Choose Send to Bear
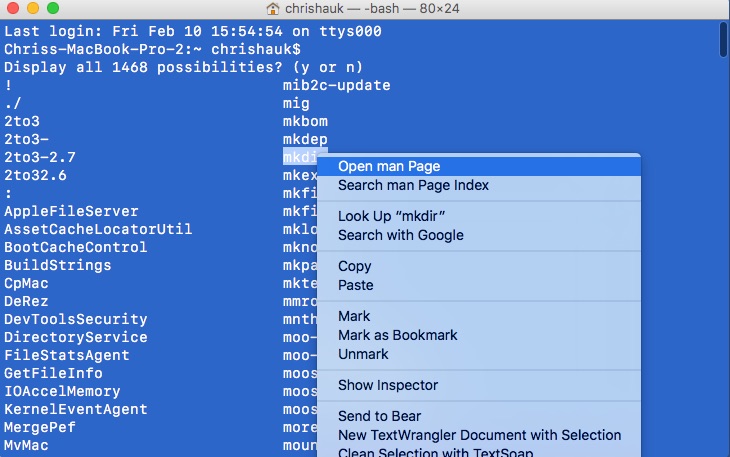This screenshot has width=730, height=457. (x=379, y=416)
